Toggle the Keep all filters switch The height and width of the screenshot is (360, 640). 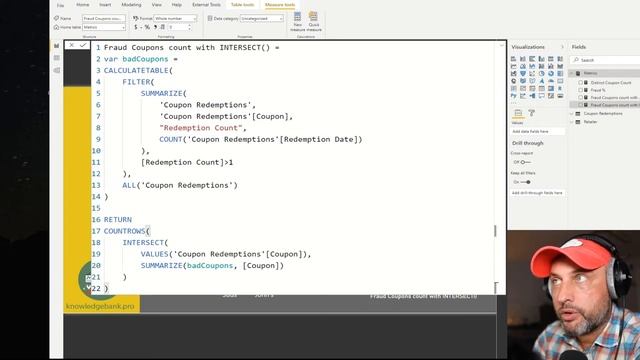click(525, 182)
